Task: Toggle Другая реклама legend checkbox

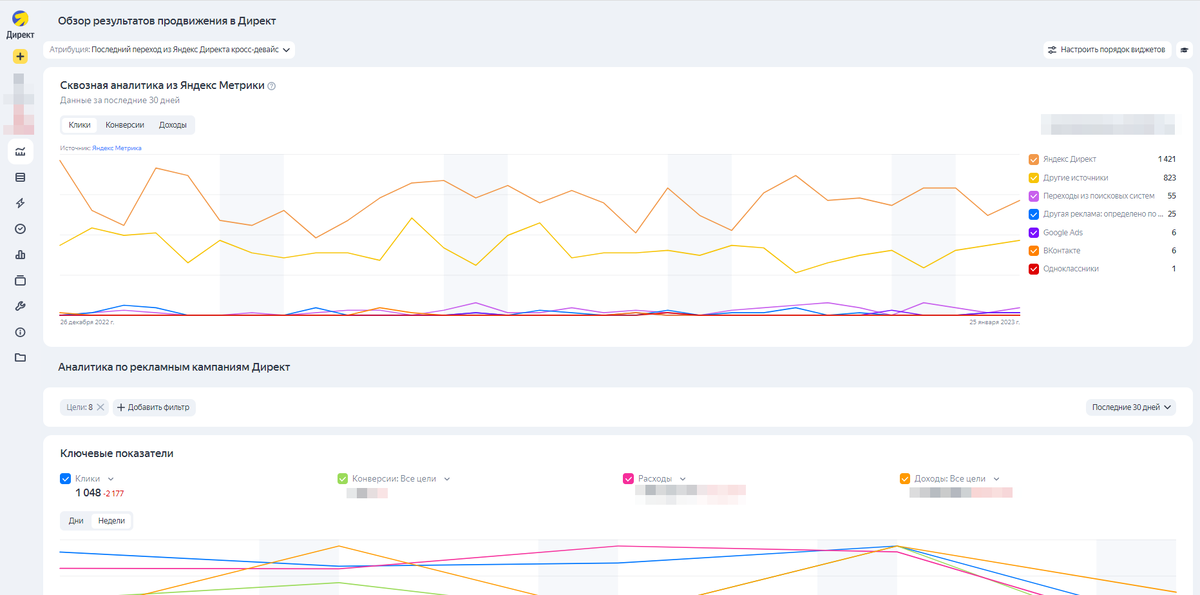Action: coord(1033,214)
